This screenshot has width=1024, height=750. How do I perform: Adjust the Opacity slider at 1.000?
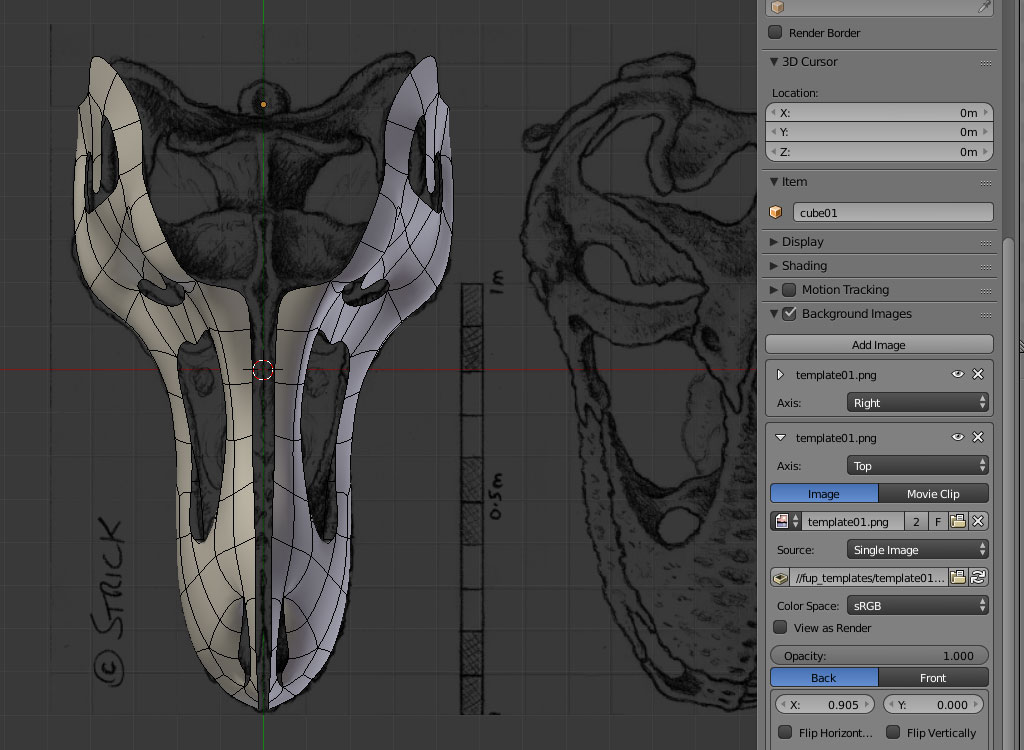click(879, 655)
